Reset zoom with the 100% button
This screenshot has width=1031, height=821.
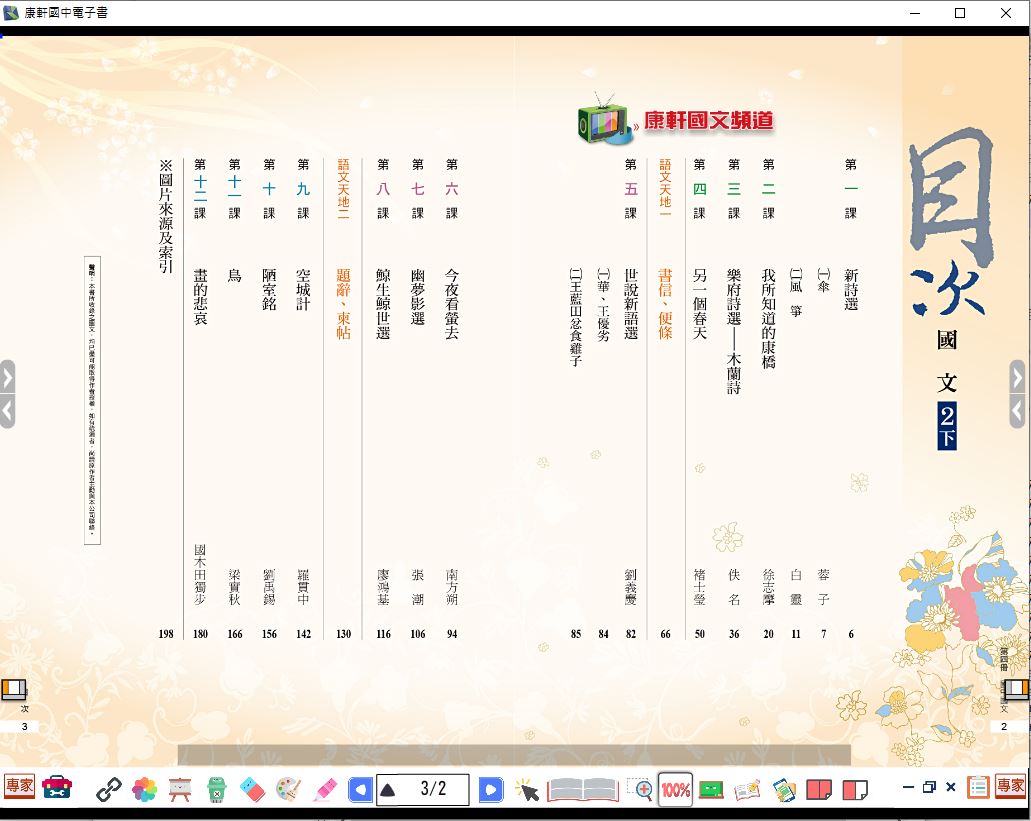[676, 790]
